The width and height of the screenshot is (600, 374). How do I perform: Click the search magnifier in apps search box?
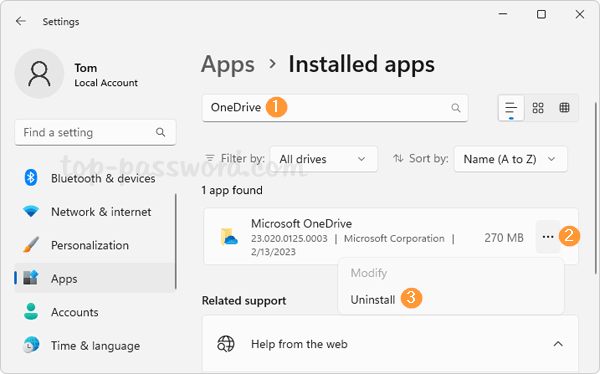point(455,108)
